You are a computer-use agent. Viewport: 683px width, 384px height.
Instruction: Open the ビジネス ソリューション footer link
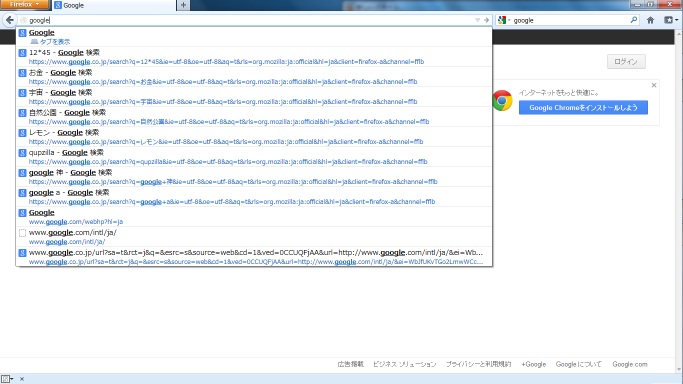click(x=405, y=364)
